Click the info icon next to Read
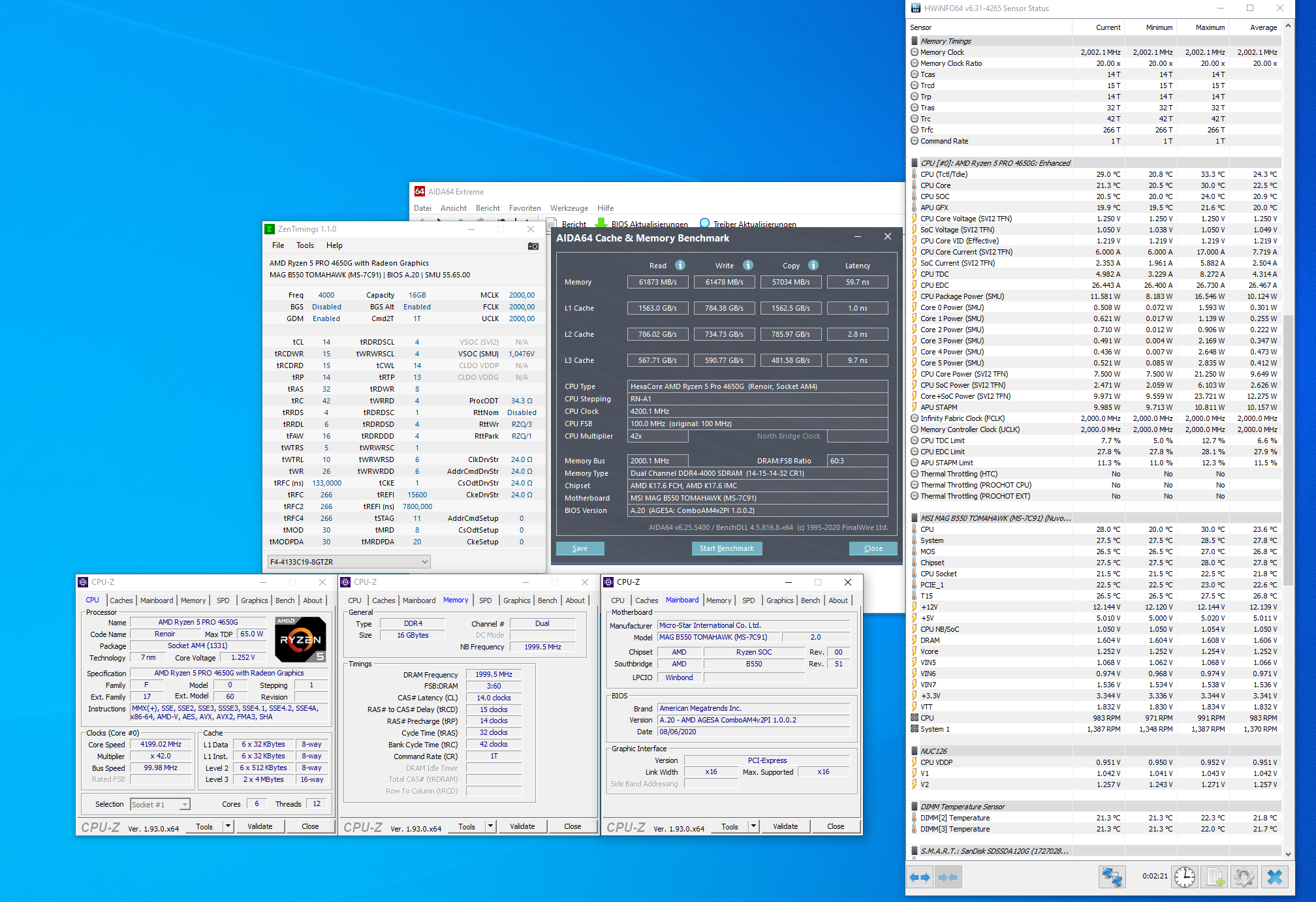Image resolution: width=1316 pixels, height=902 pixels. coord(680,265)
